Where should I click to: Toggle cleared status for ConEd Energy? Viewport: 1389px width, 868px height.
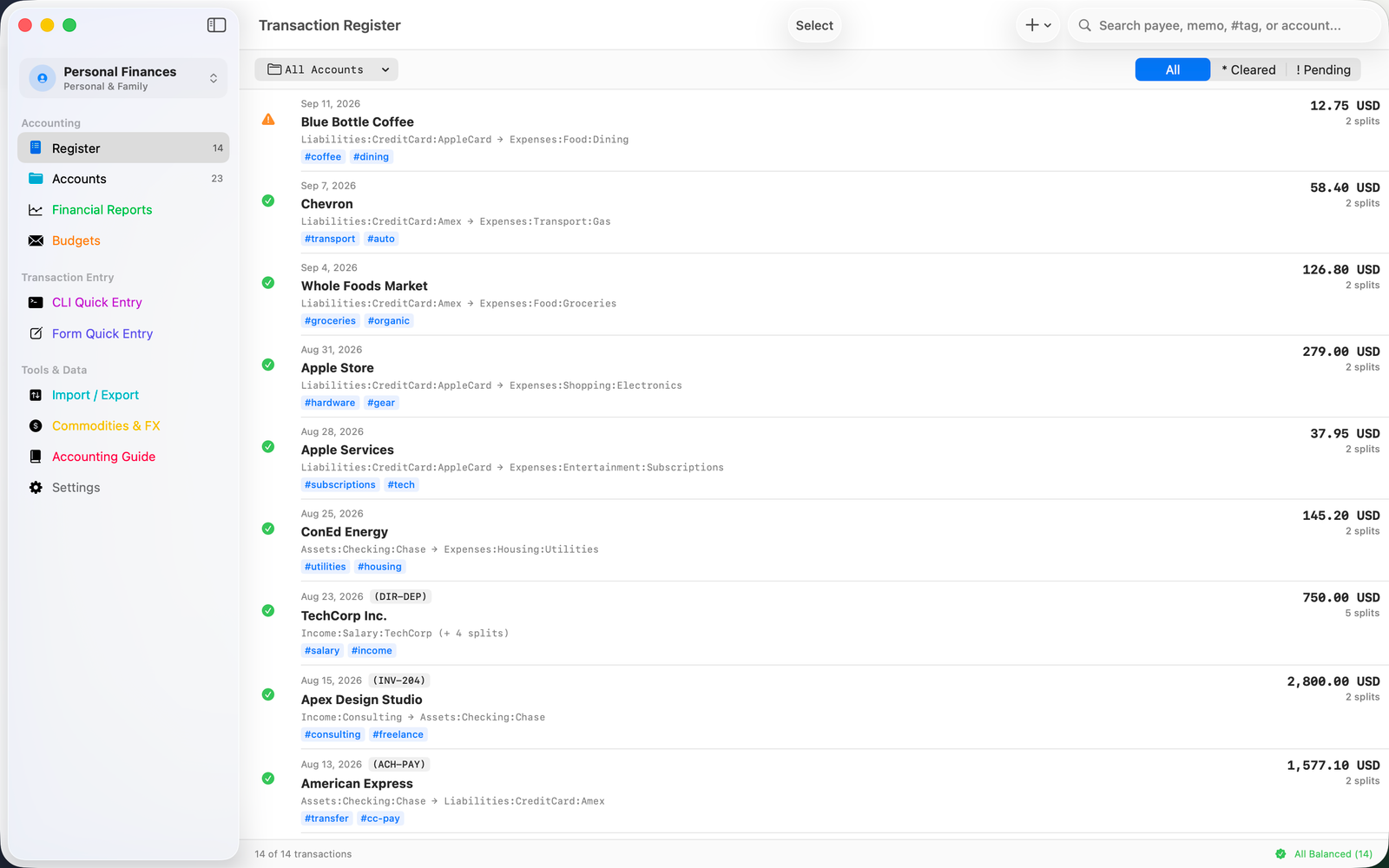(x=268, y=529)
